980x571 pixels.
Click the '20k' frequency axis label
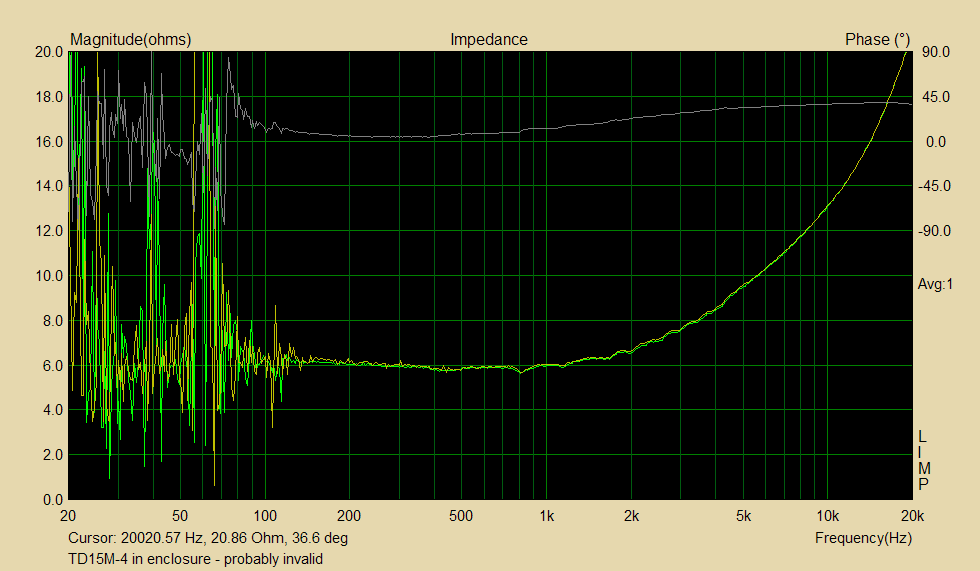[x=912, y=516]
